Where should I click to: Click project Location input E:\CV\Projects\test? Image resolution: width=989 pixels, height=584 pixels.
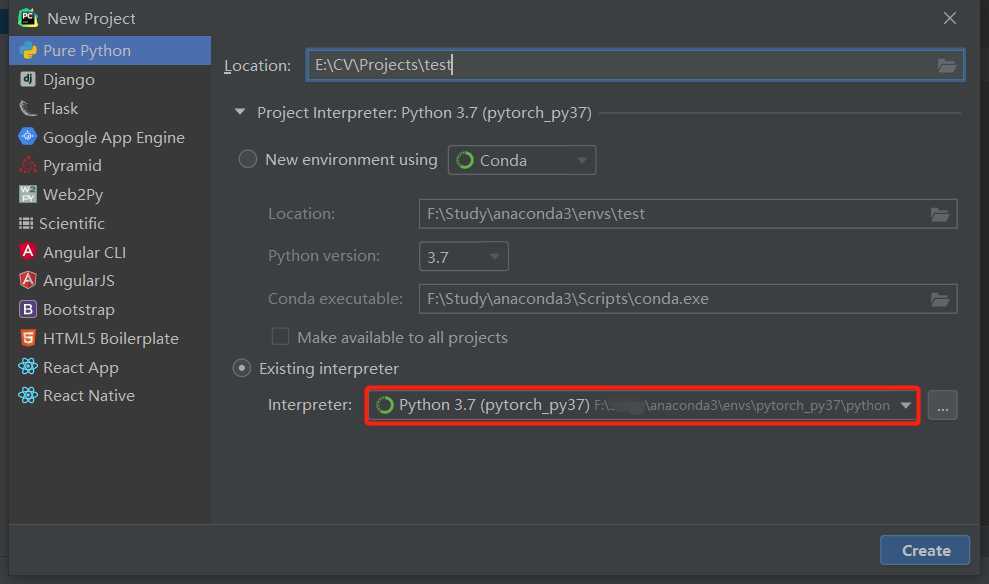635,65
